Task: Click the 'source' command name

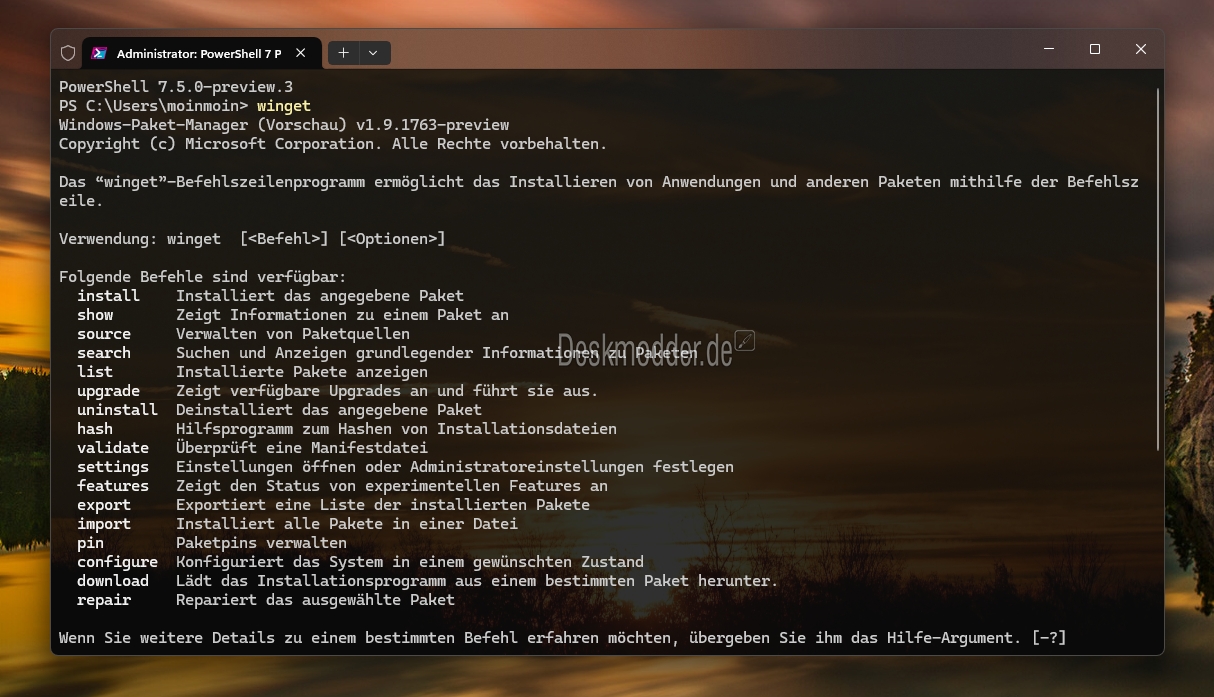Action: [x=104, y=334]
